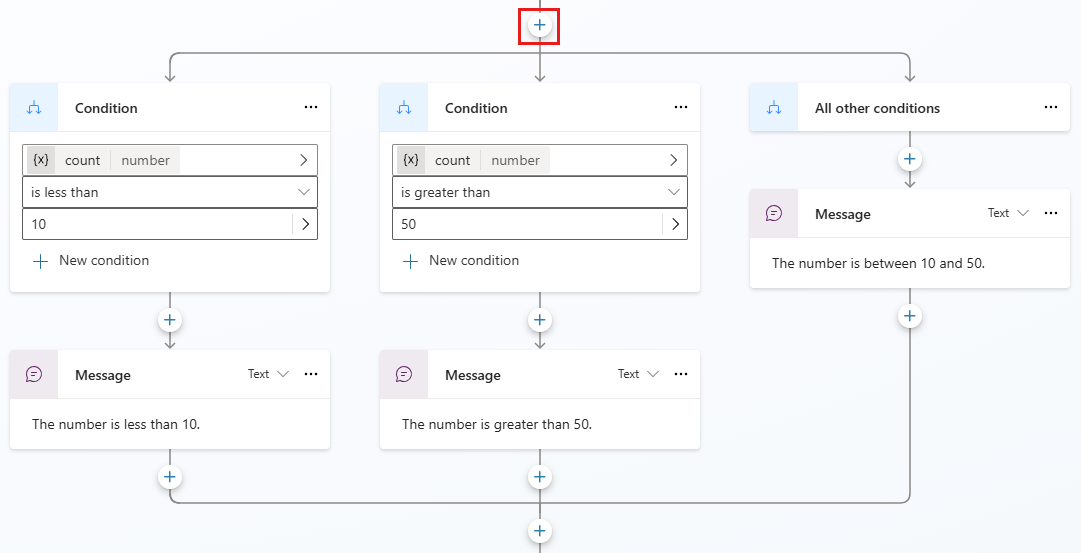Open the 'is less than' operator dropdown
Image resolution: width=1081 pixels, height=553 pixels.
[170, 192]
